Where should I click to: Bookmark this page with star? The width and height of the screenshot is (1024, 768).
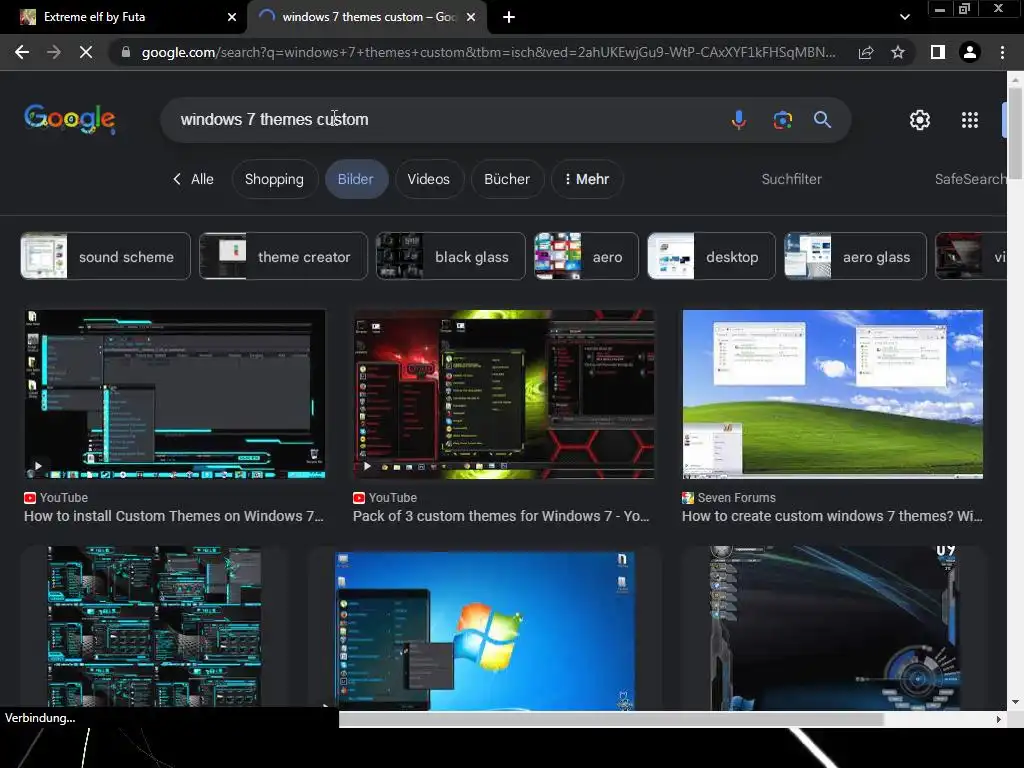(x=898, y=52)
